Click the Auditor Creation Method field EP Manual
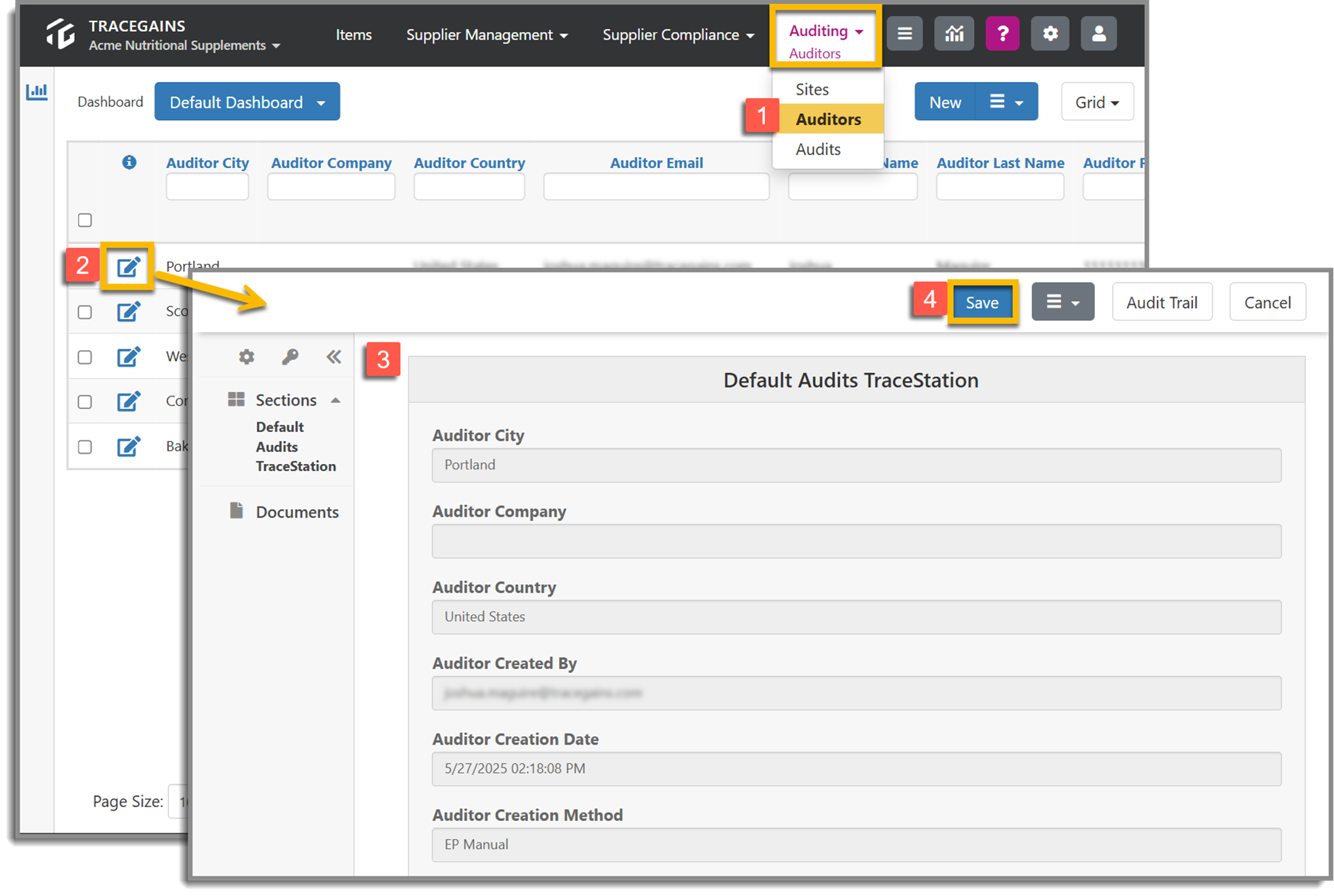The height and width of the screenshot is (896, 1334). [x=856, y=845]
